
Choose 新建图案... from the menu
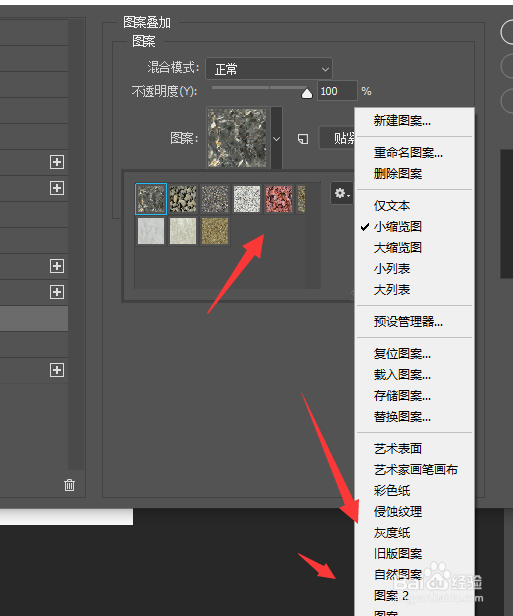click(x=402, y=121)
